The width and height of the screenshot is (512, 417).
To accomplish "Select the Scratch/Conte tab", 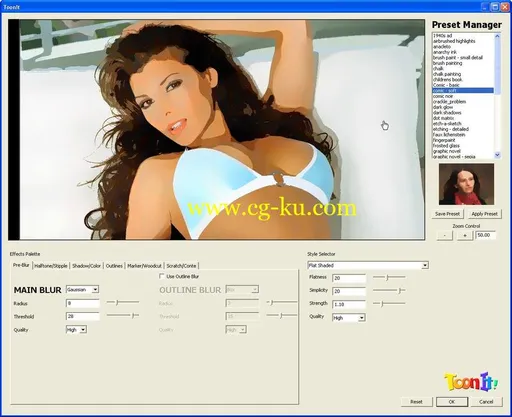I will click(x=181, y=266).
